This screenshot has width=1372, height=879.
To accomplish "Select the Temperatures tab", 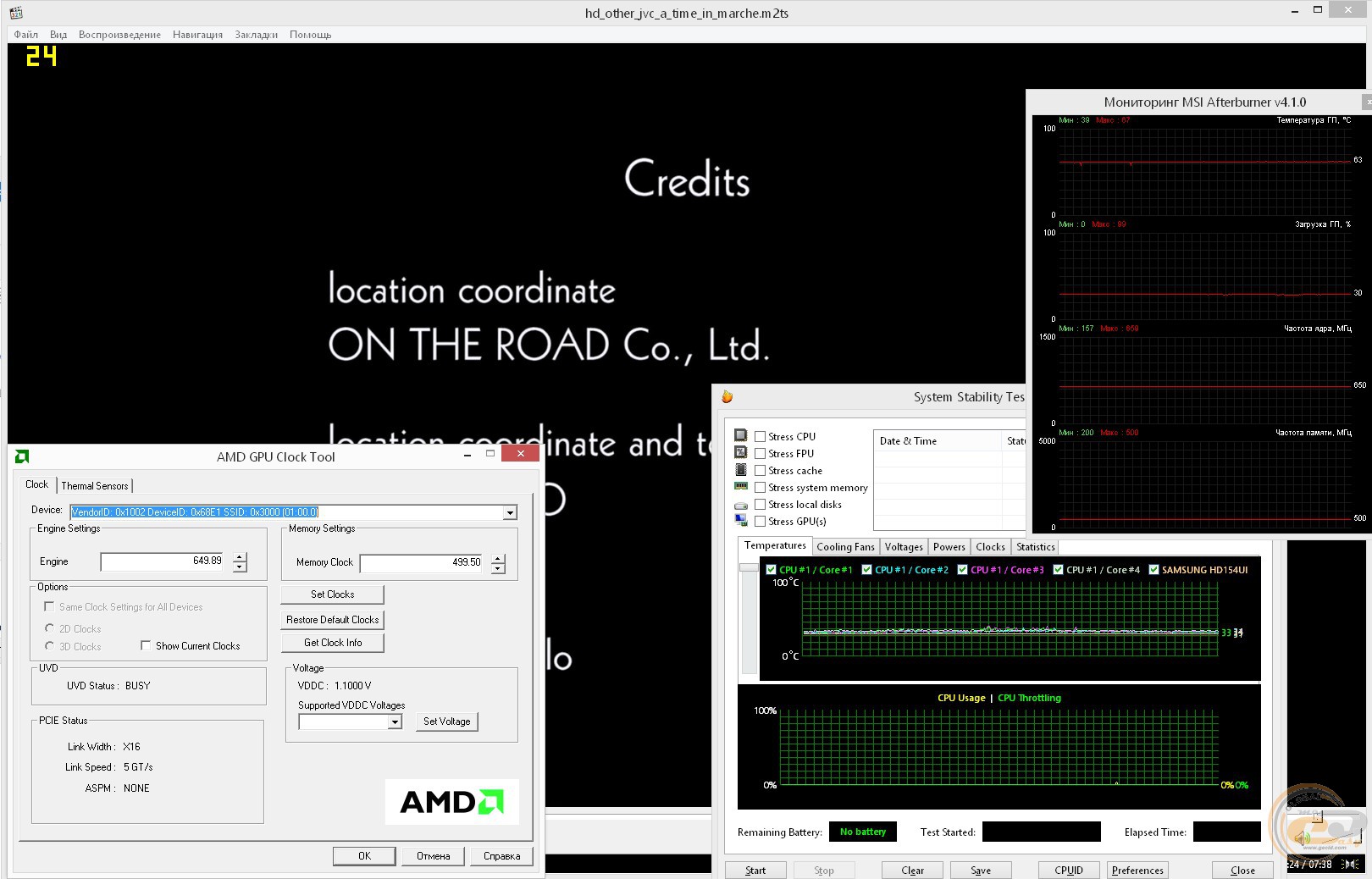I will coord(775,545).
